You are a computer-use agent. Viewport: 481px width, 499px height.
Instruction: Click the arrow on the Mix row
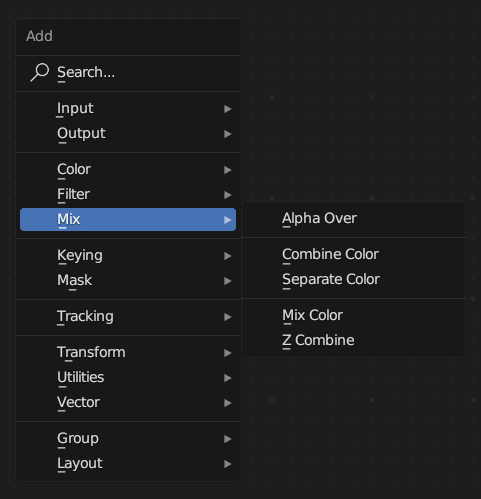pos(228,220)
